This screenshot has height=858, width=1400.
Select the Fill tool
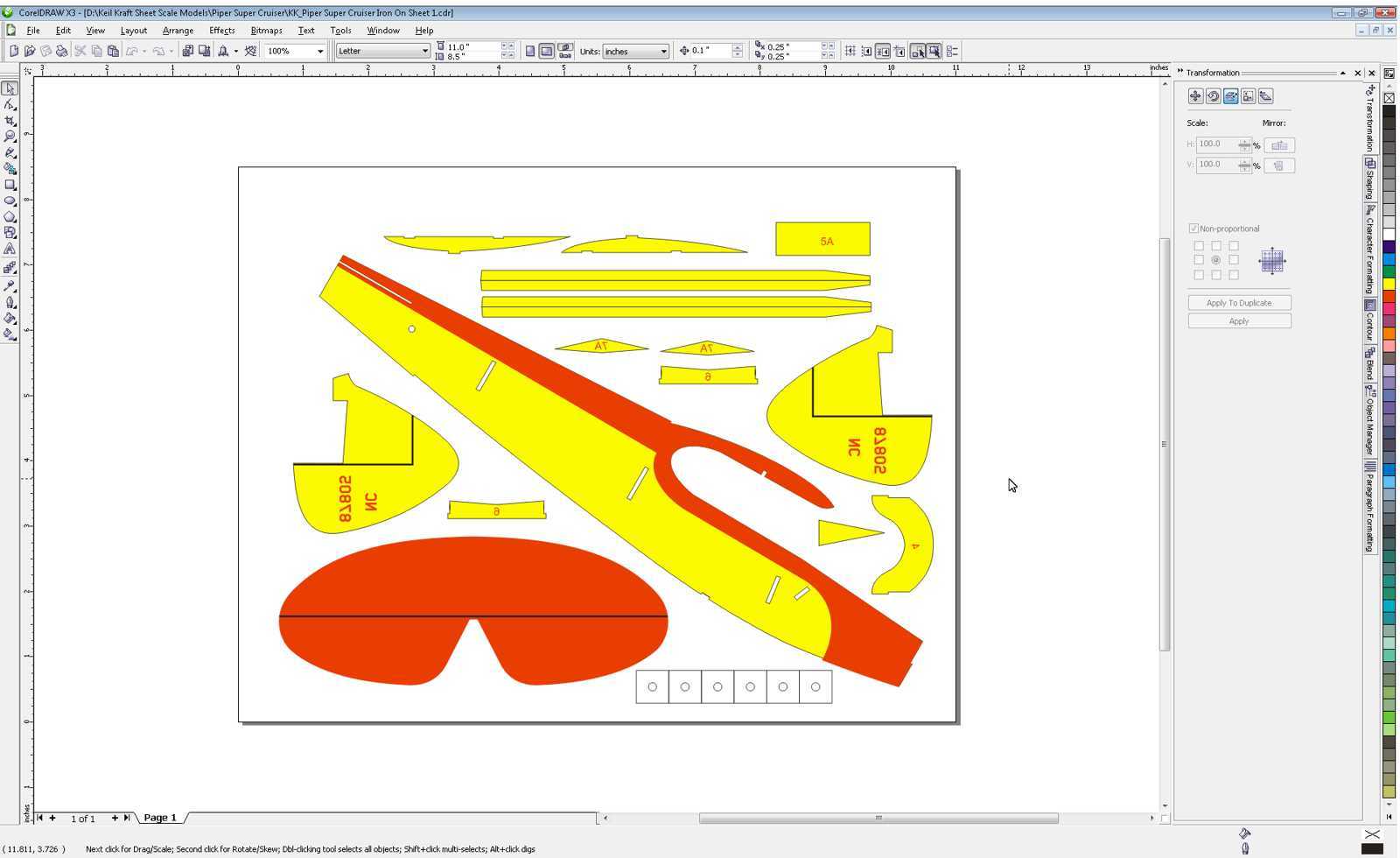[10, 318]
